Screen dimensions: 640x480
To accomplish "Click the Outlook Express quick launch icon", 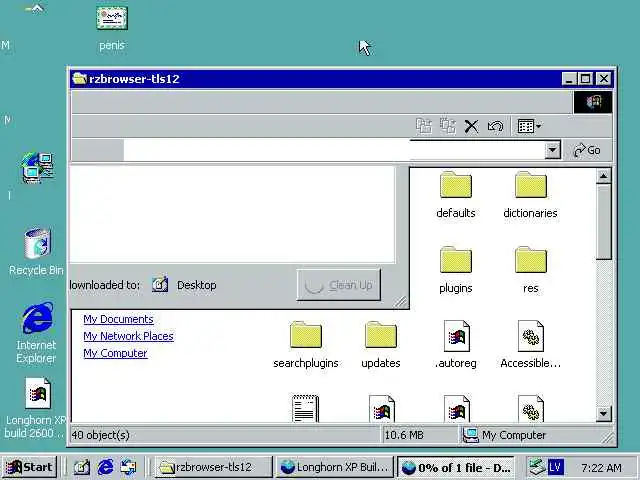I will 129,467.
